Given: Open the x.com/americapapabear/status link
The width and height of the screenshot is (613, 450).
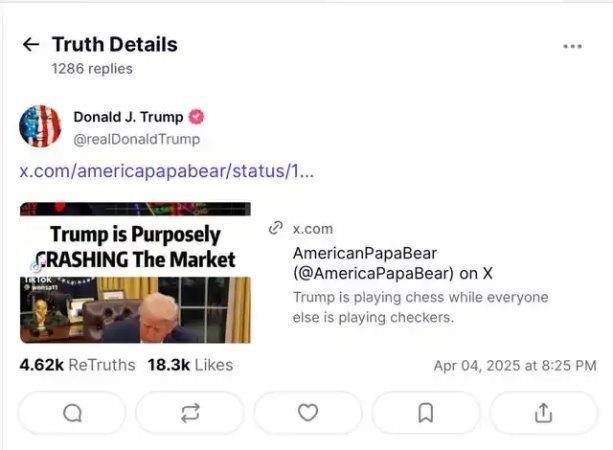Looking at the screenshot, I should [x=167, y=170].
